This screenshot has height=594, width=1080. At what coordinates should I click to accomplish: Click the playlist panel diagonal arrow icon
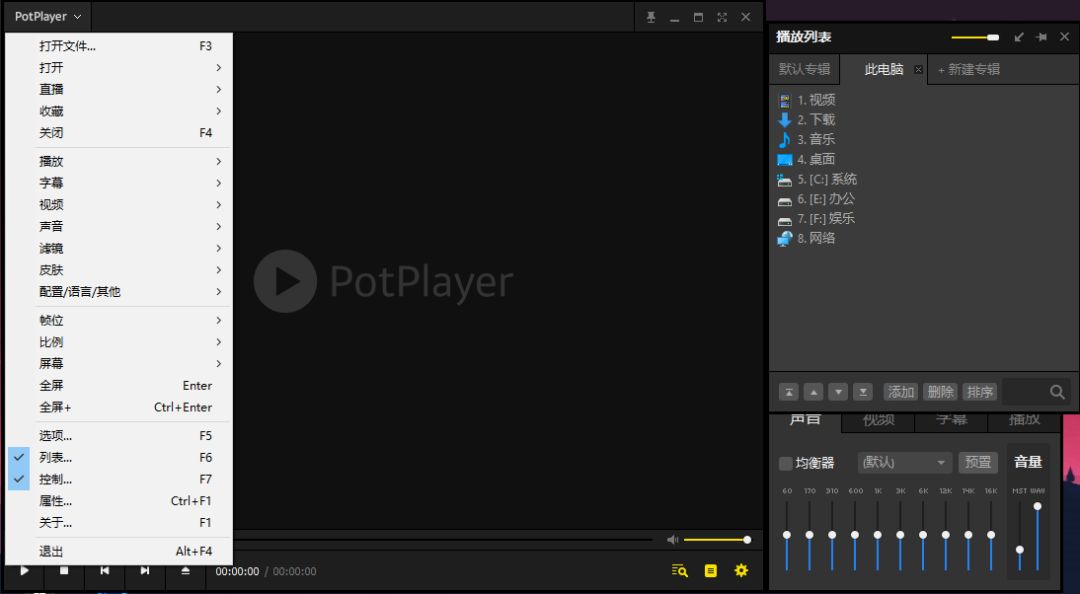pyautogui.click(x=1019, y=37)
